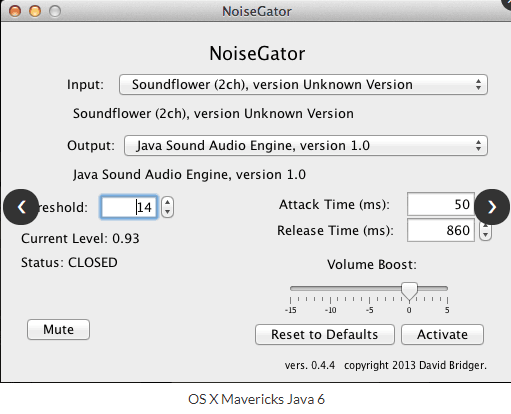Decrease release time with stepper down arrow
The width and height of the screenshot is (511, 414).
485,234
